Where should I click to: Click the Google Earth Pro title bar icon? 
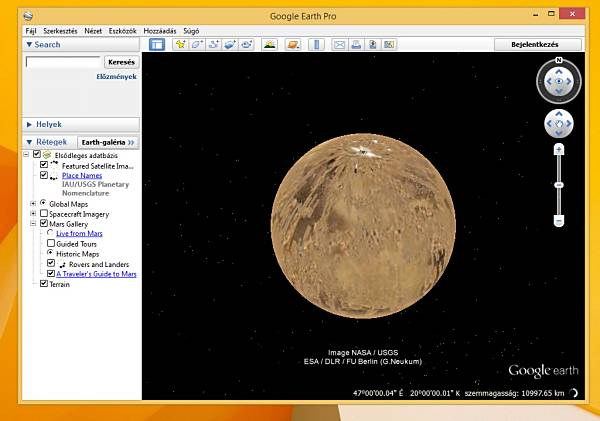tap(28, 16)
